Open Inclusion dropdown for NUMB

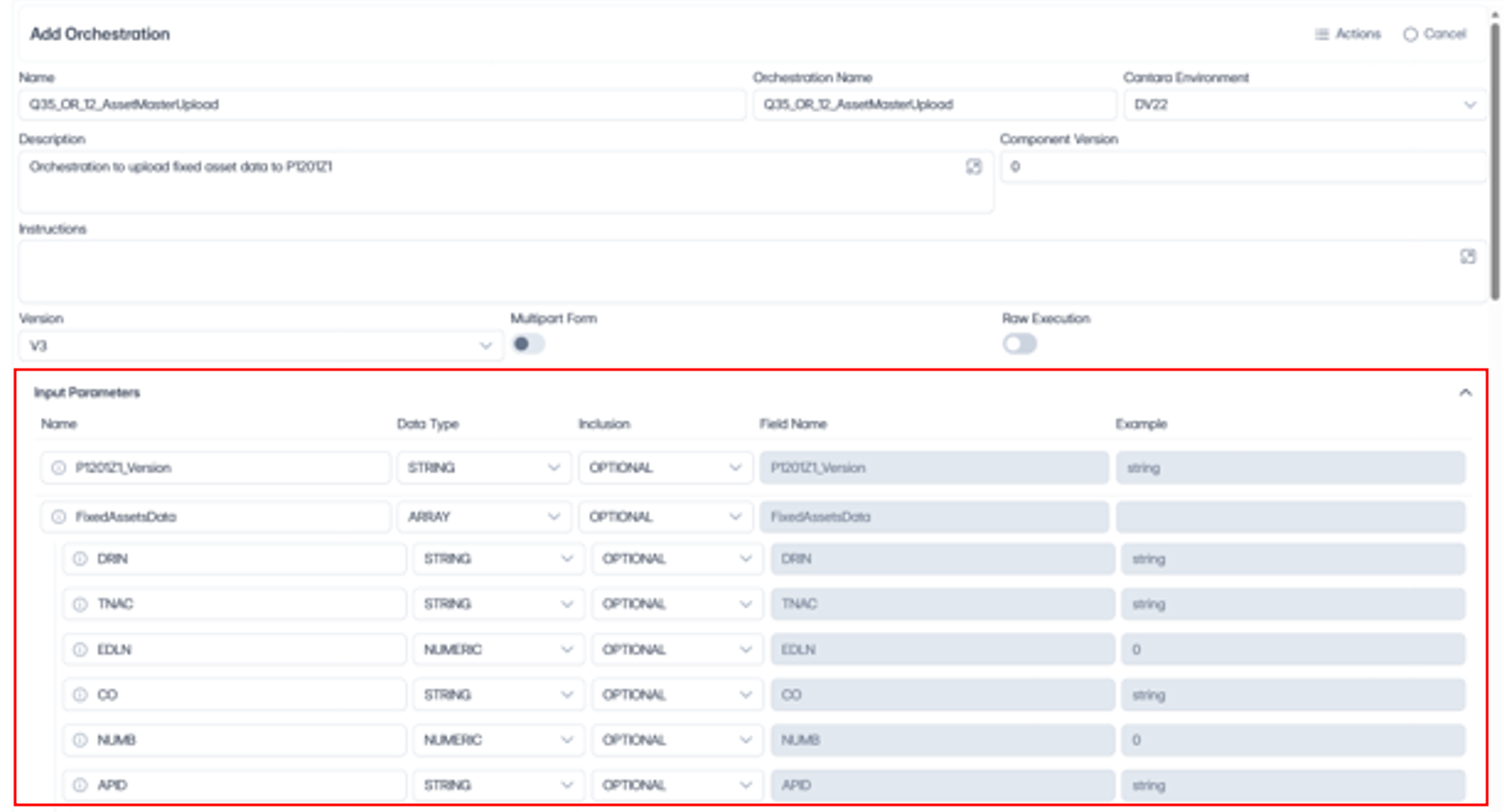pos(677,740)
